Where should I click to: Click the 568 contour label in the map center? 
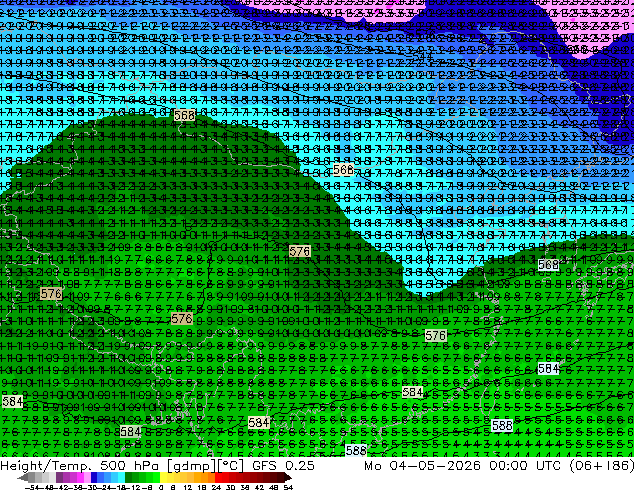343,170
